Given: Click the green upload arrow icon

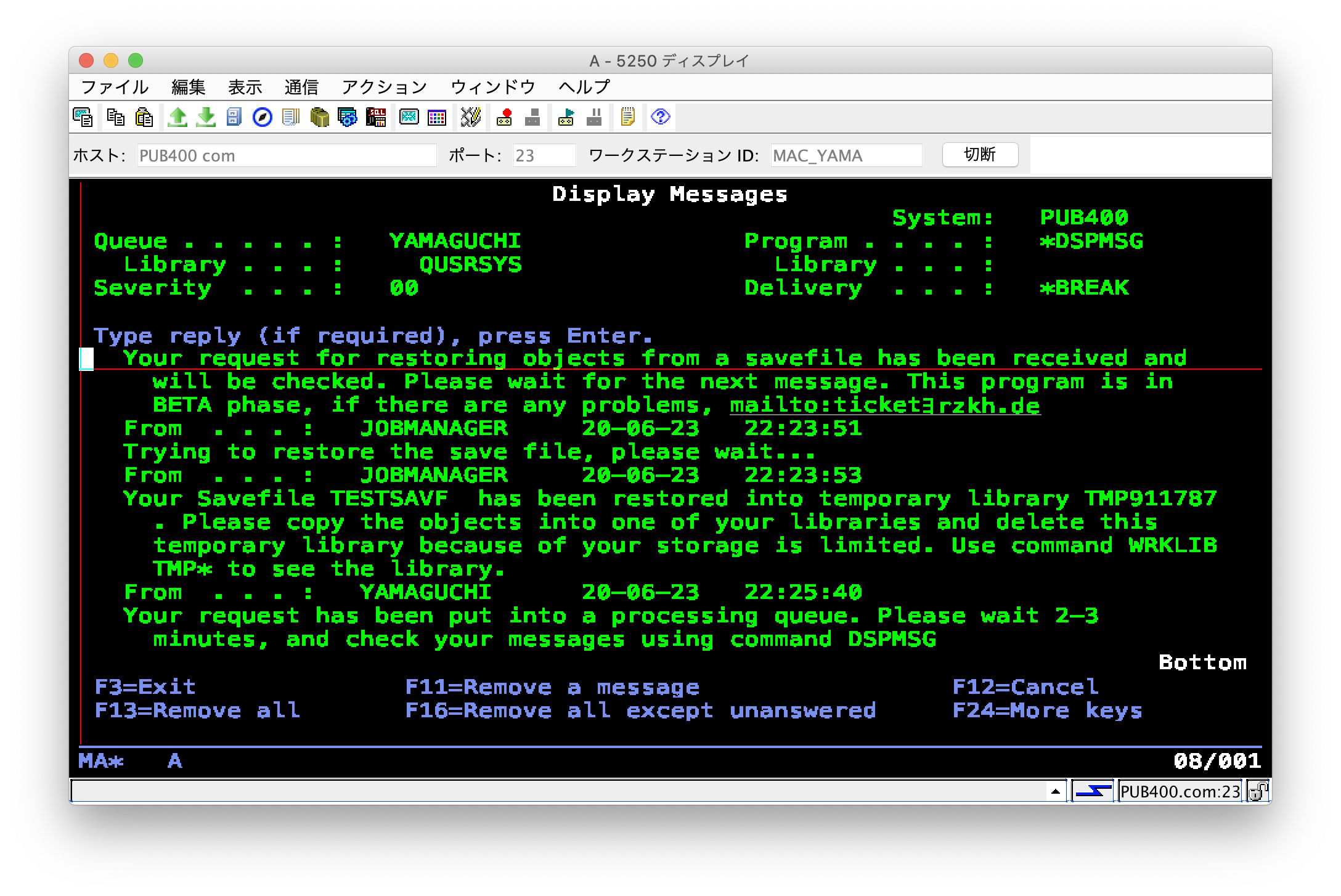Looking at the screenshot, I should click(x=177, y=117).
